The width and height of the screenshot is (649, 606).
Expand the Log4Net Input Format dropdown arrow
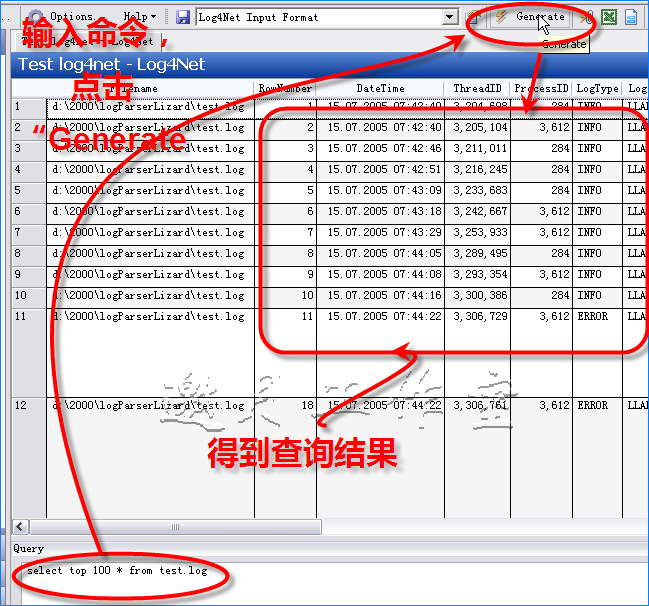coord(449,17)
